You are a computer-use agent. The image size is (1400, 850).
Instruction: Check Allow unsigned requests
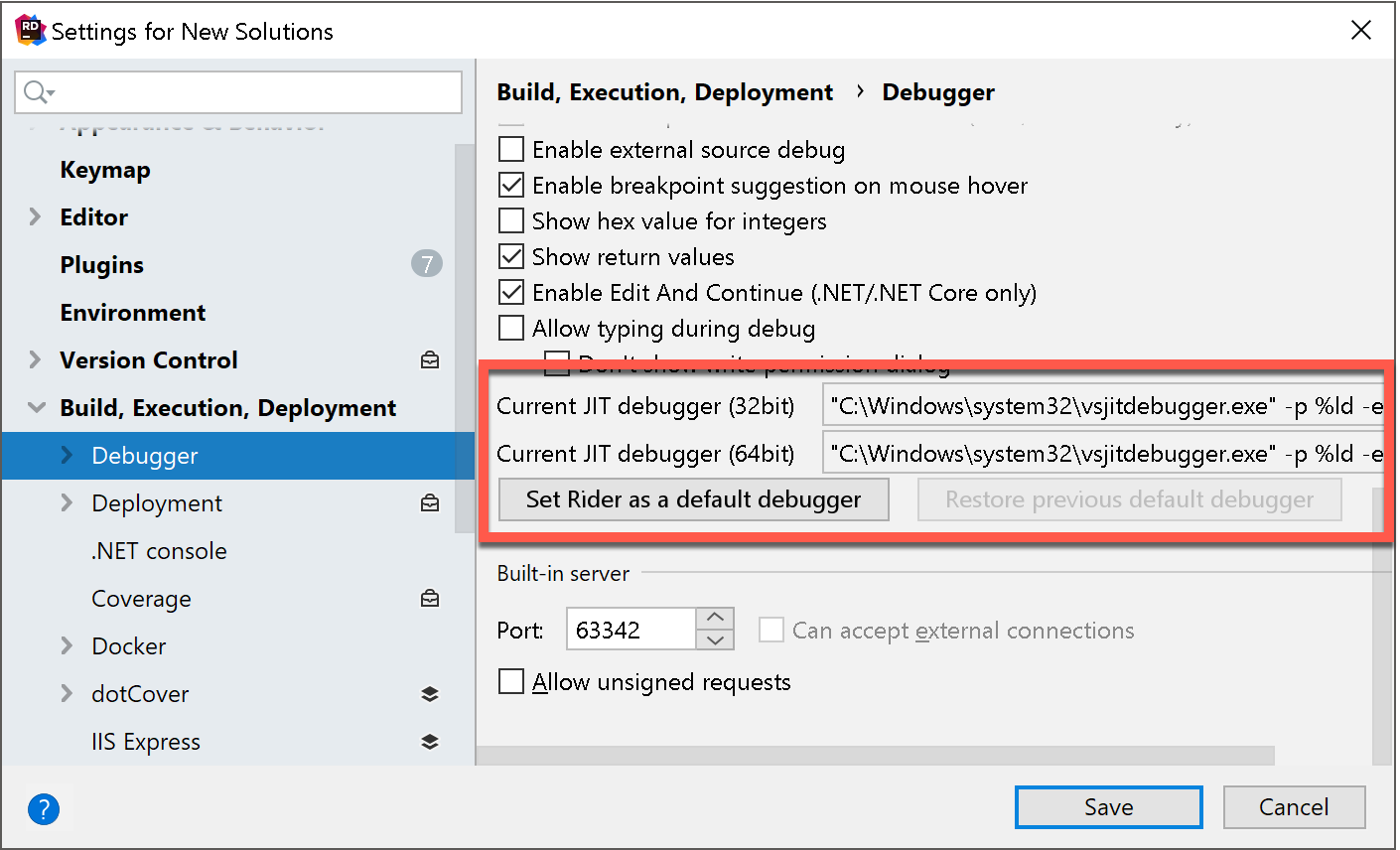(x=511, y=682)
